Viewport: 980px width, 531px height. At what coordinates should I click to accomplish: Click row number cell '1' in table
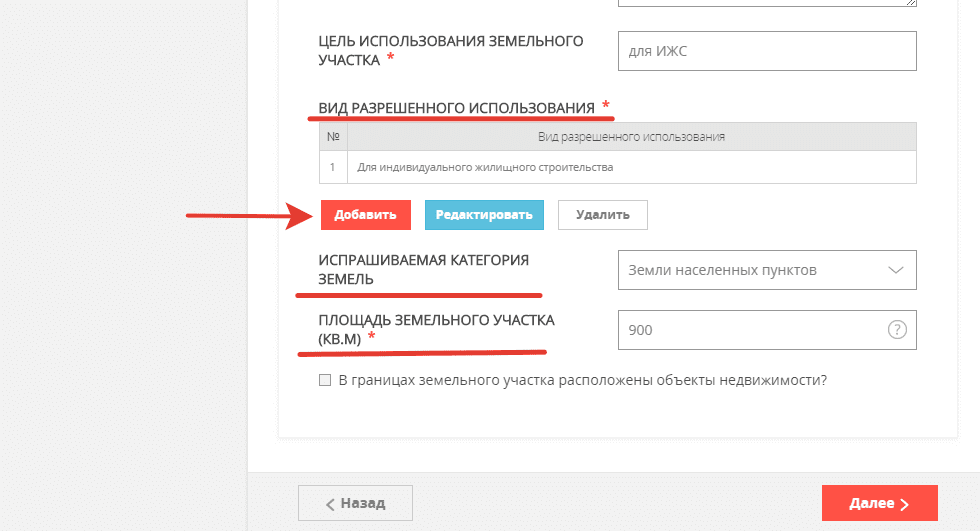[333, 167]
